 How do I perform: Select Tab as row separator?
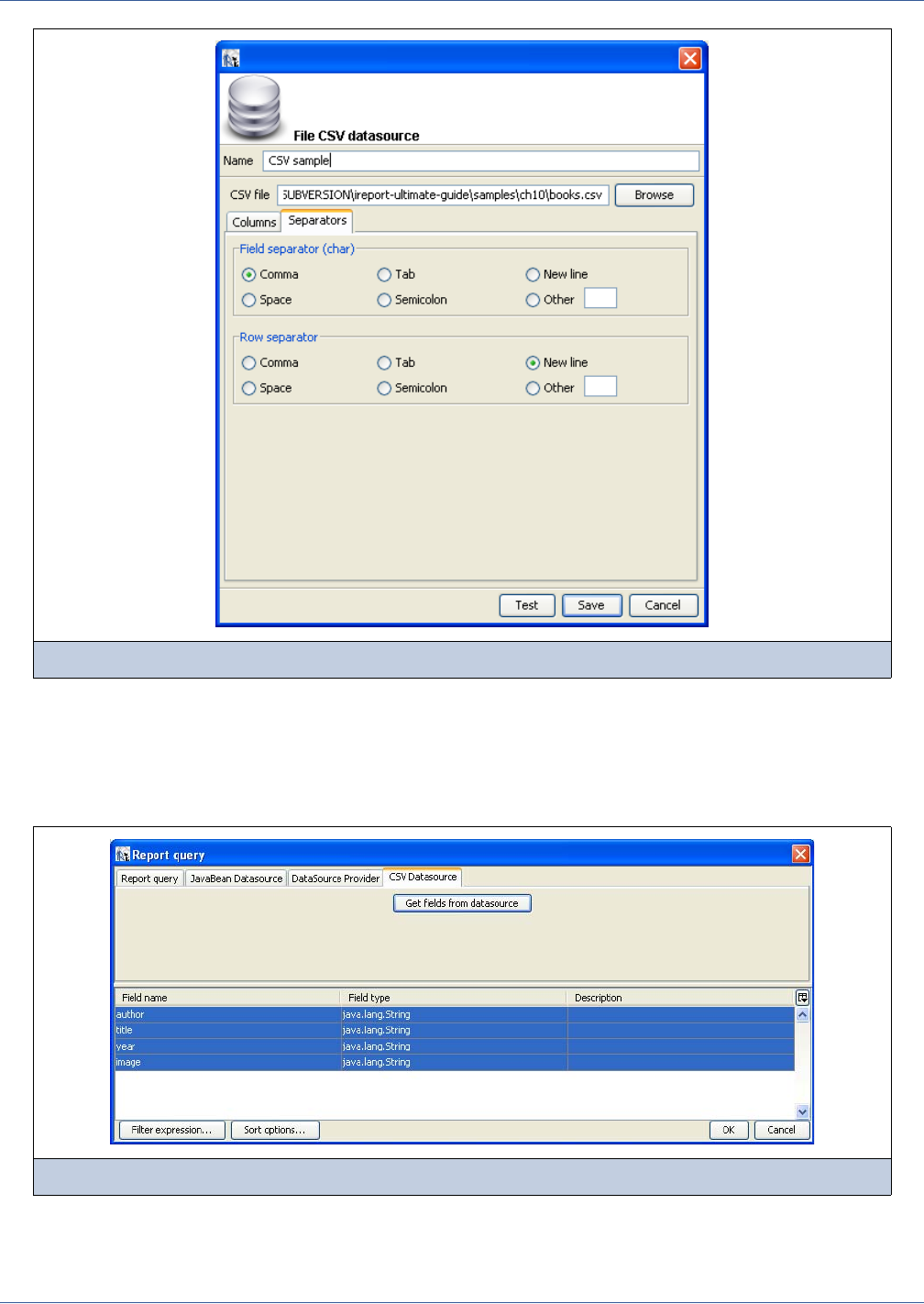tap(397, 363)
